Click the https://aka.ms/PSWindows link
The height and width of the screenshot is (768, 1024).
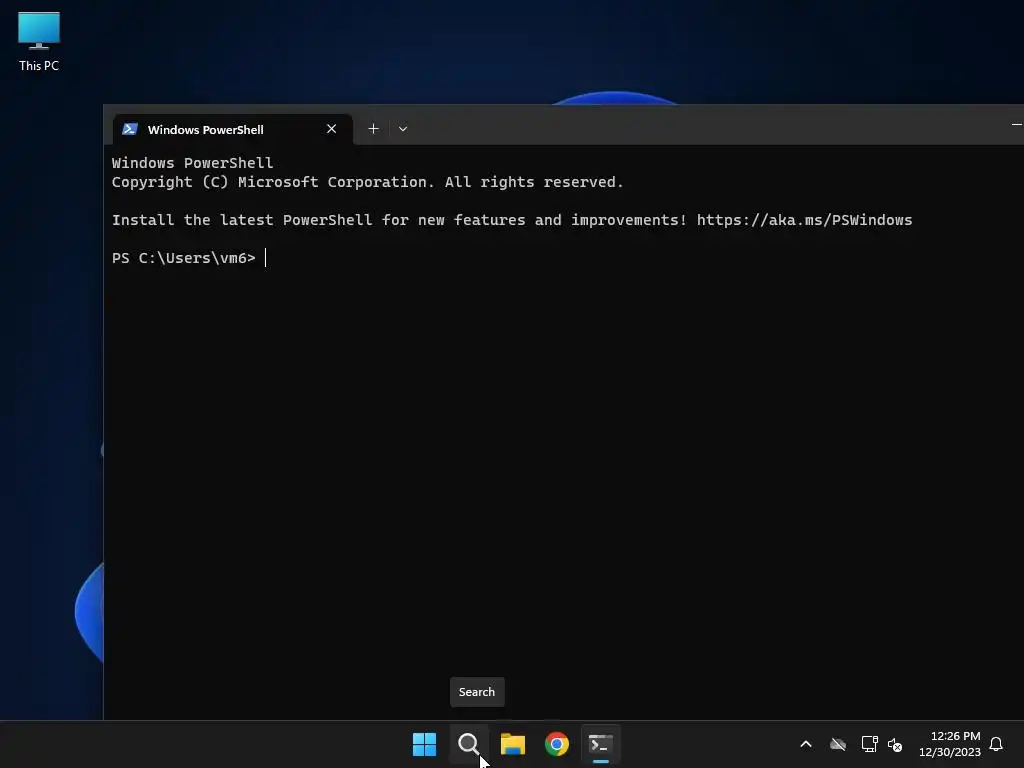[804, 220]
